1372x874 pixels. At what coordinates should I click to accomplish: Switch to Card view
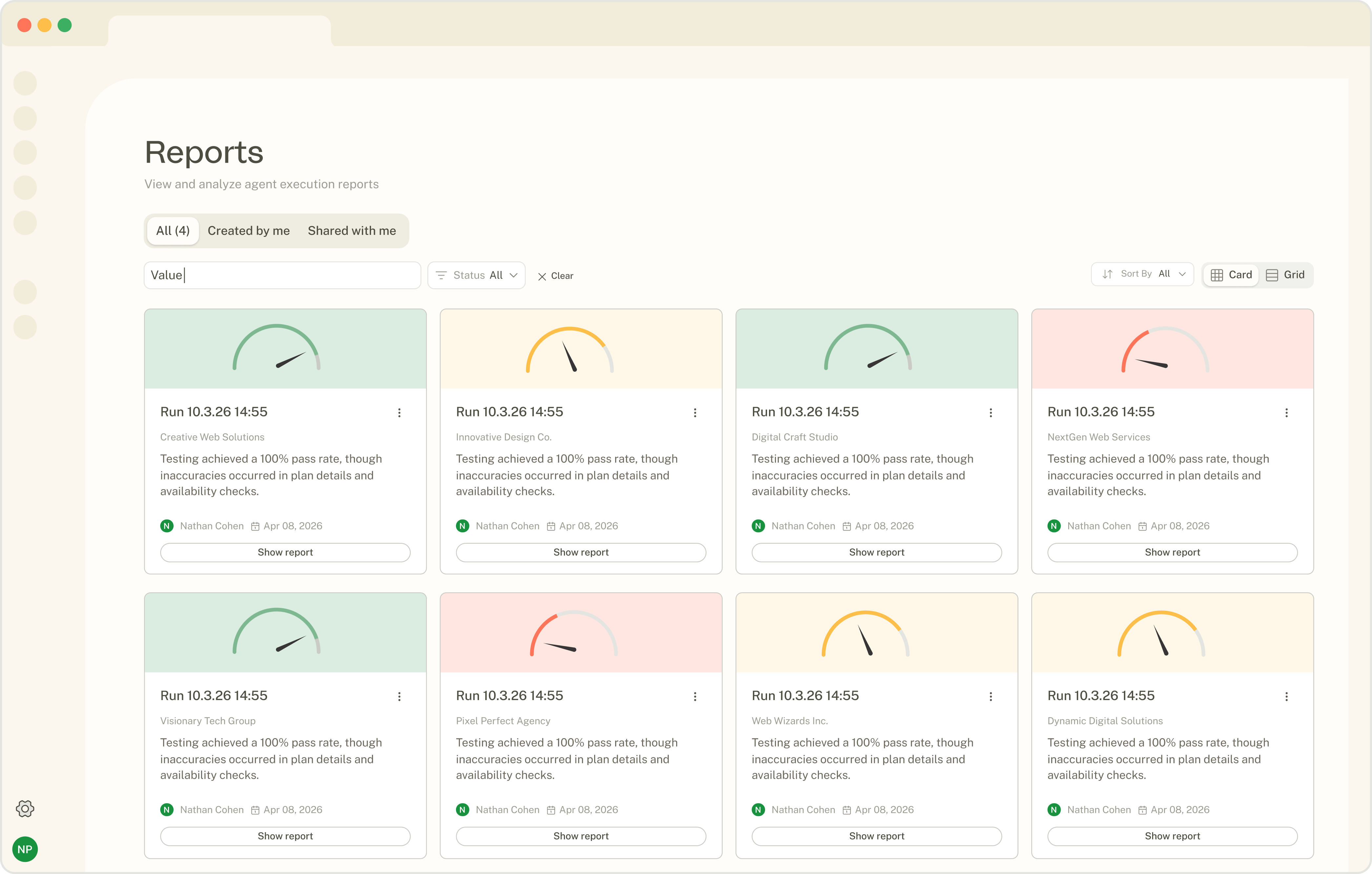[x=1231, y=275]
